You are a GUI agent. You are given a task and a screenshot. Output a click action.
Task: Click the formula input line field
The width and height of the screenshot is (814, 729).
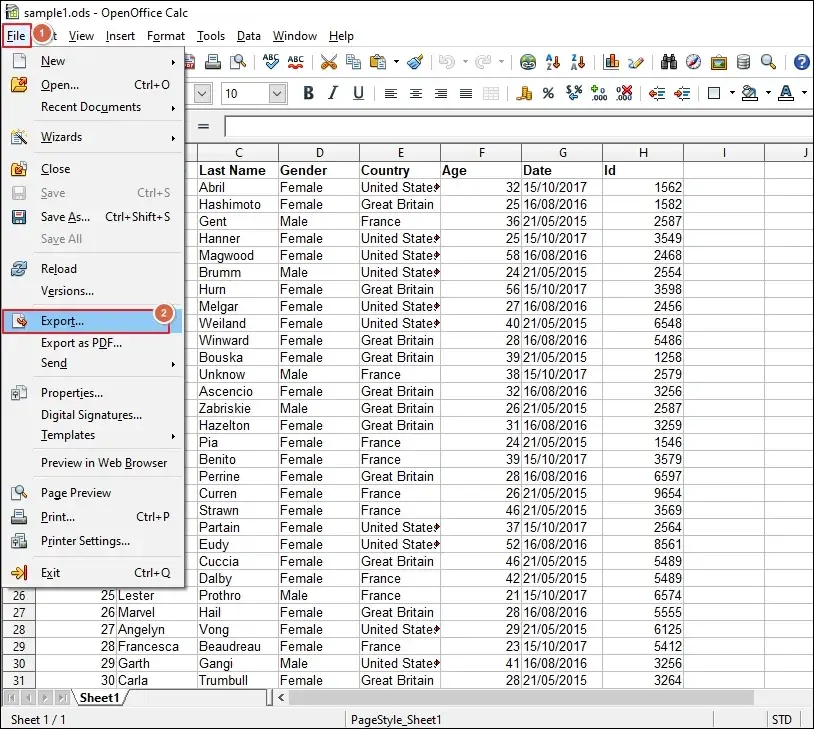(x=519, y=126)
